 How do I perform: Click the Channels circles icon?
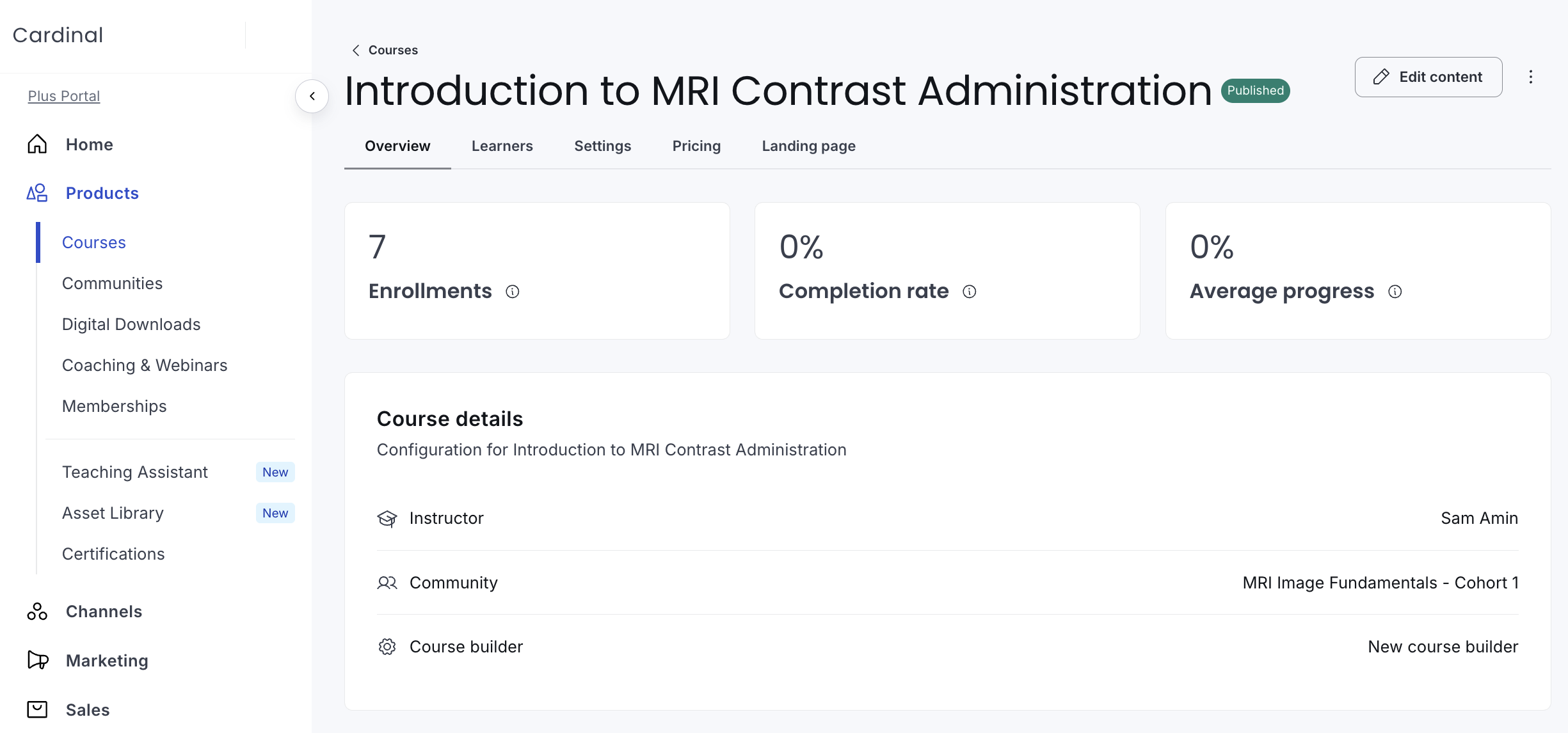coord(37,611)
